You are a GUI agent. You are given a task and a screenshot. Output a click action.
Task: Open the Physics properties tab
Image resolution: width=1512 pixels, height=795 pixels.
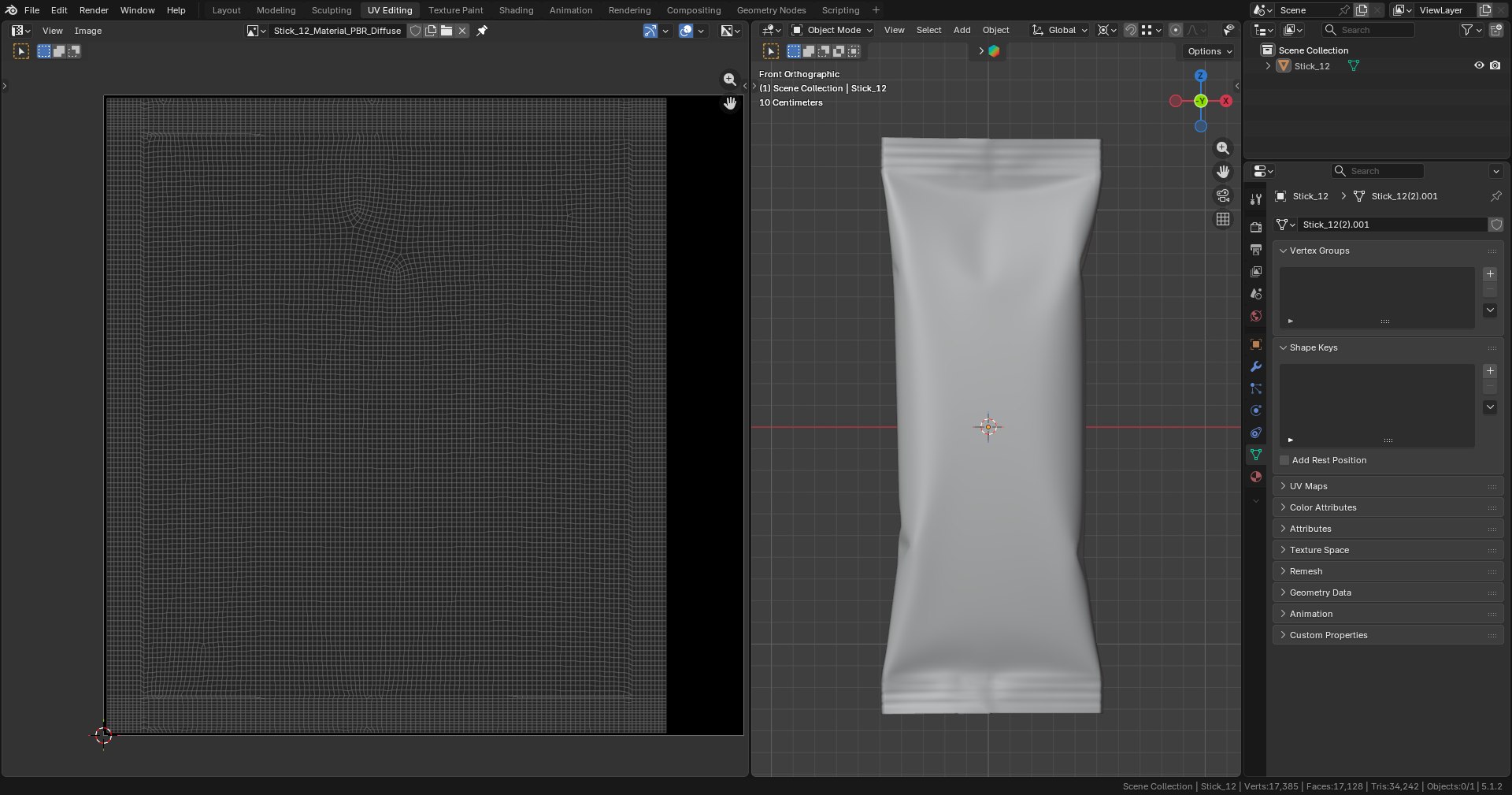click(1255, 411)
